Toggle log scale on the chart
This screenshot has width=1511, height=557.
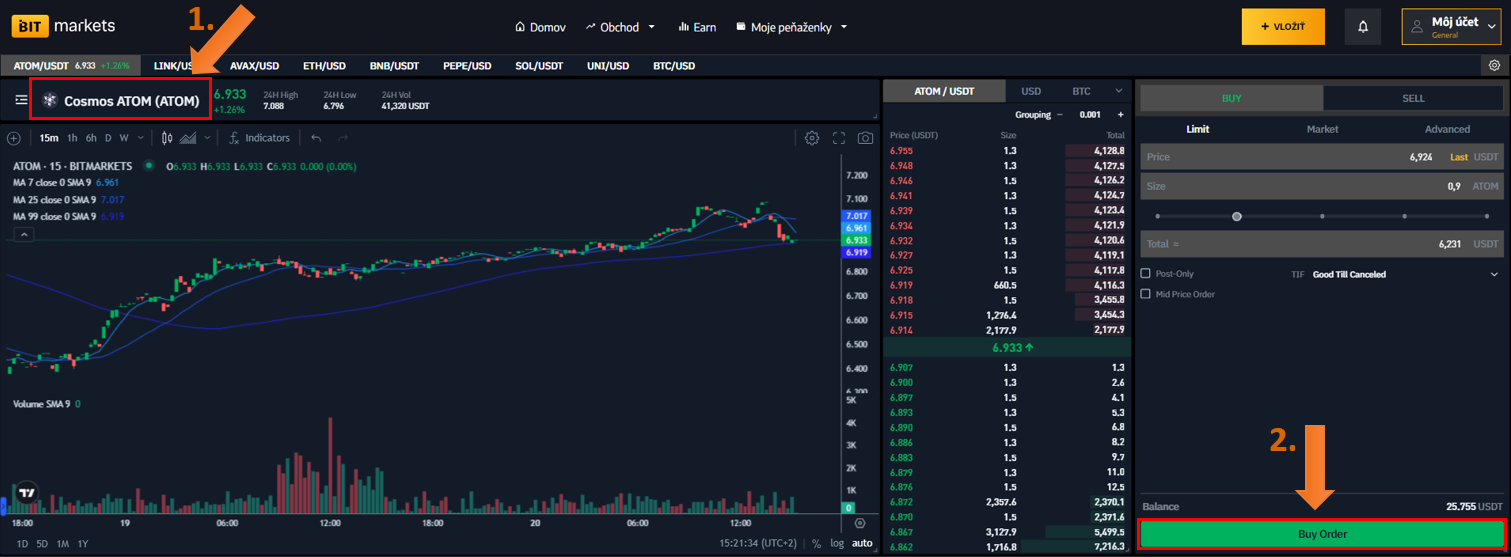[837, 543]
